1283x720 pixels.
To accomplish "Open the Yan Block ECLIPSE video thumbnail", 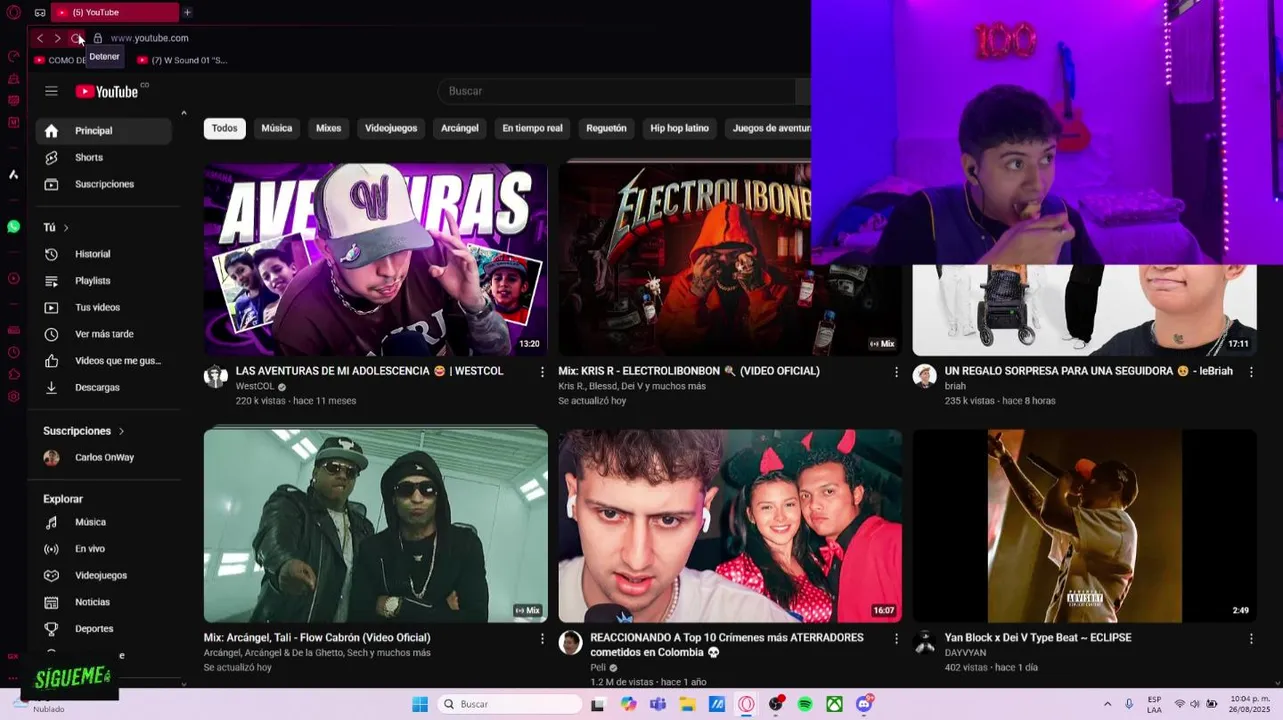I will click(x=1085, y=526).
